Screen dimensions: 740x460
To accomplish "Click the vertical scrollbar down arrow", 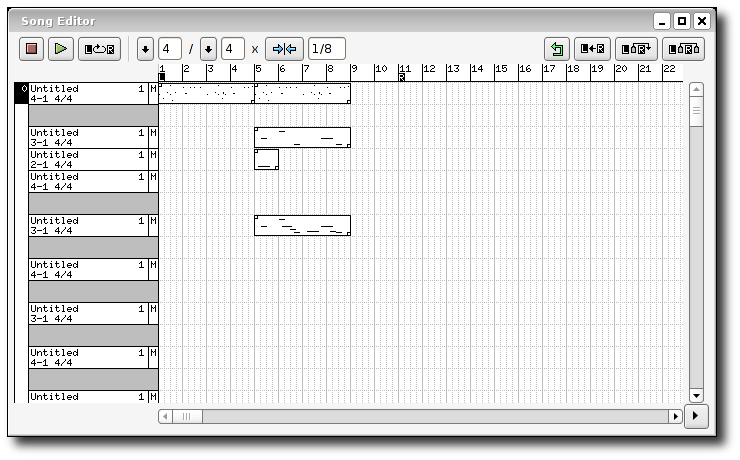I will [x=696, y=396].
